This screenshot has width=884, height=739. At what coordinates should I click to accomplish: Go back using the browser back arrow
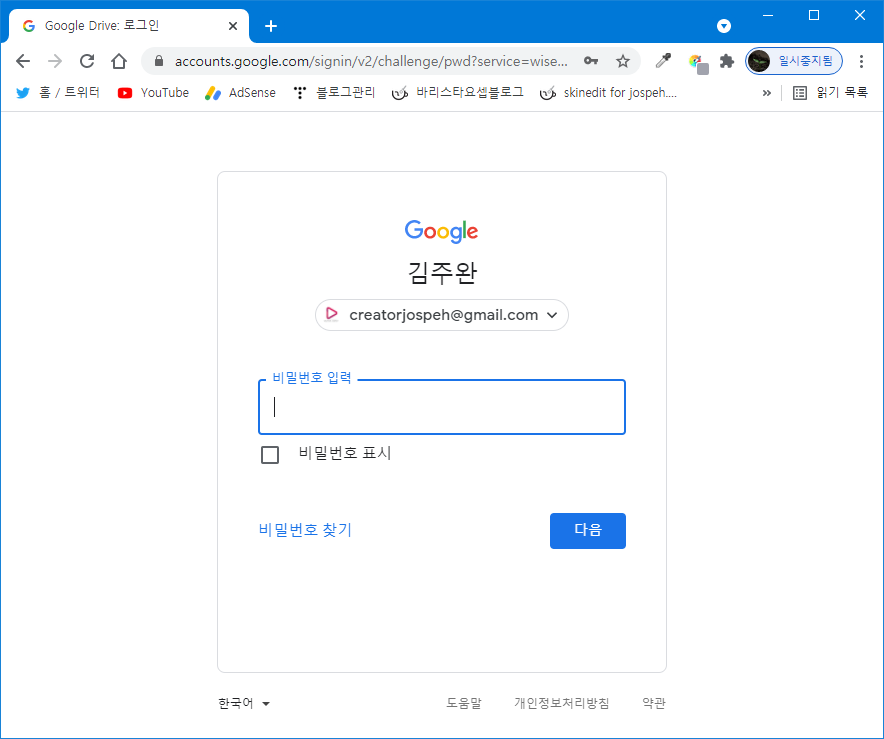(x=23, y=61)
